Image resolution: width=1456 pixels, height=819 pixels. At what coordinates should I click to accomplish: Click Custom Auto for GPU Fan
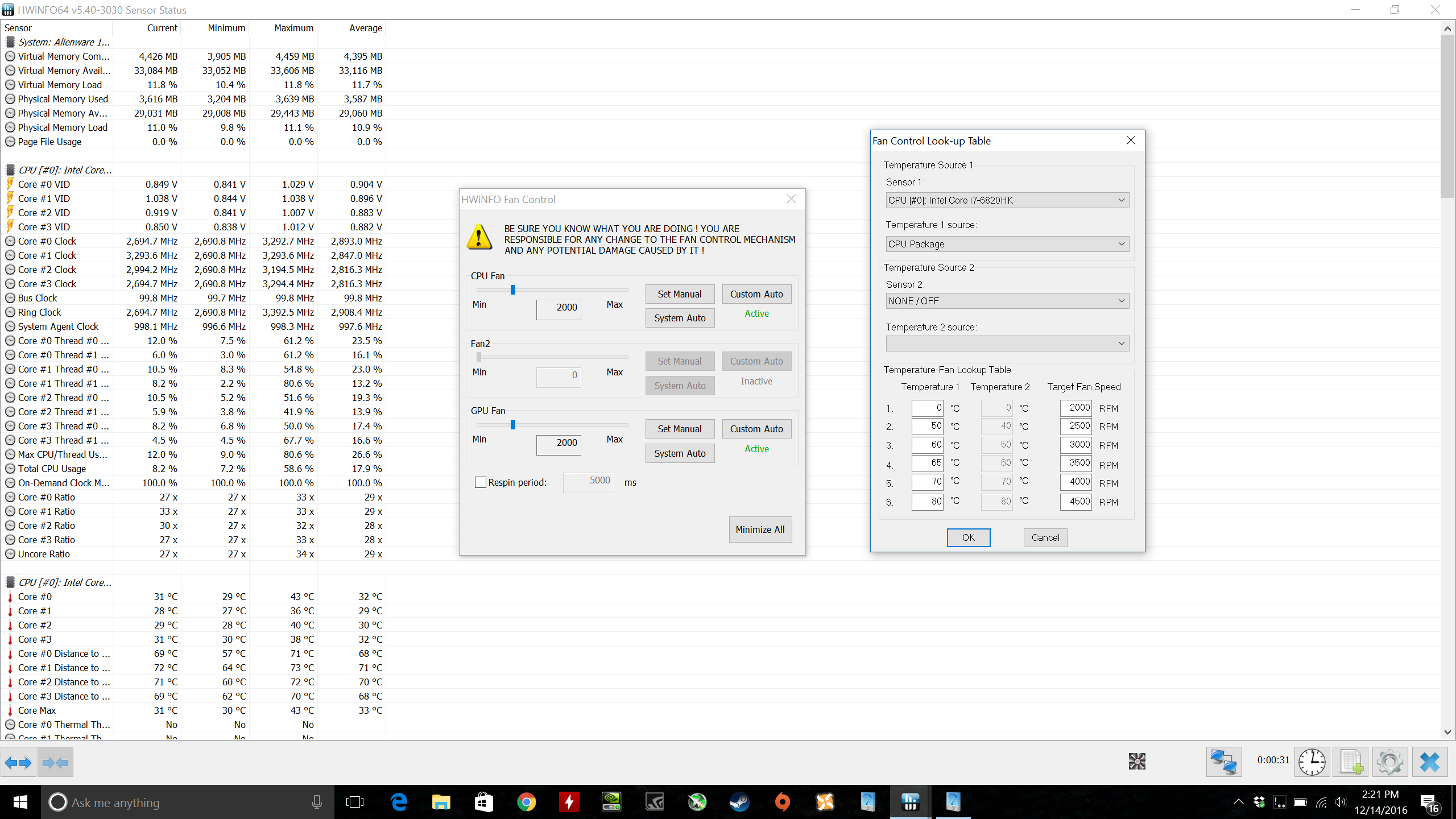click(x=756, y=429)
